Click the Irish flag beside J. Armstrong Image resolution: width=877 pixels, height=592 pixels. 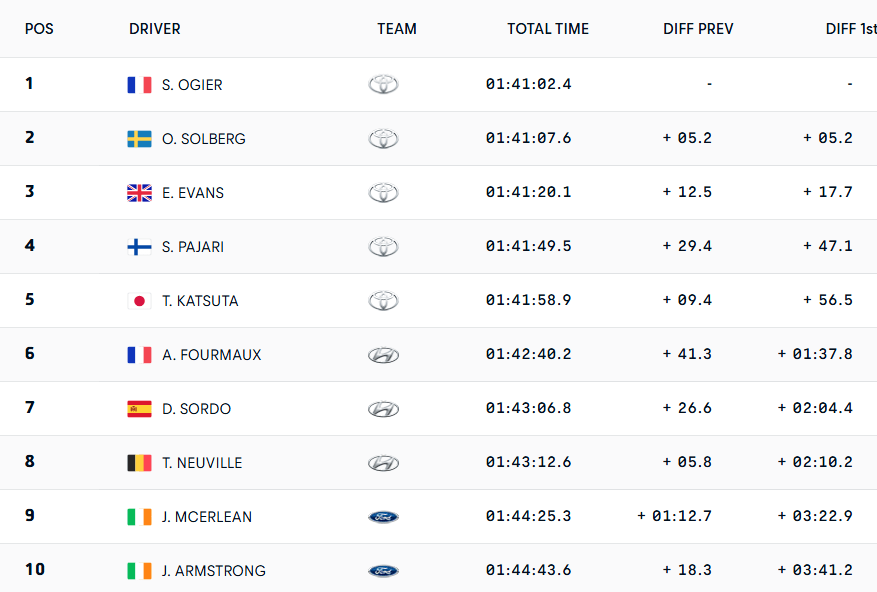(139, 571)
